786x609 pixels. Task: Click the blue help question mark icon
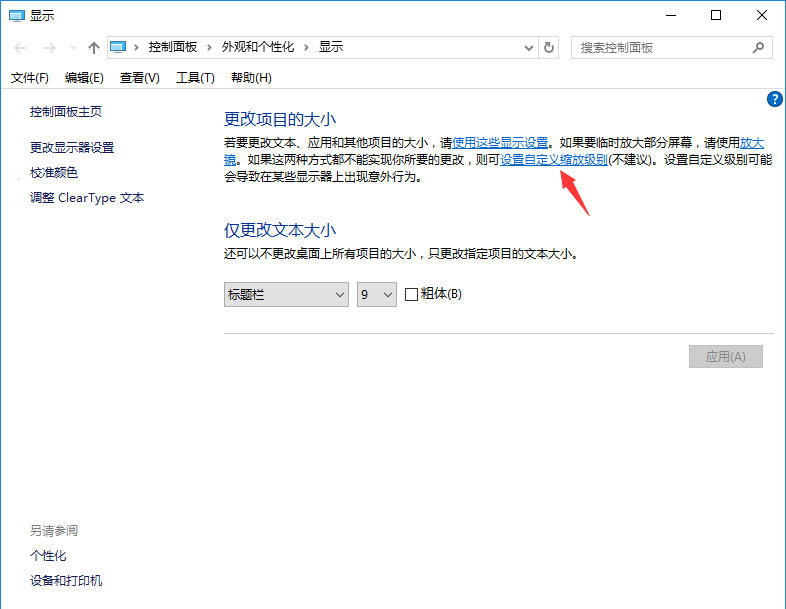point(774,99)
